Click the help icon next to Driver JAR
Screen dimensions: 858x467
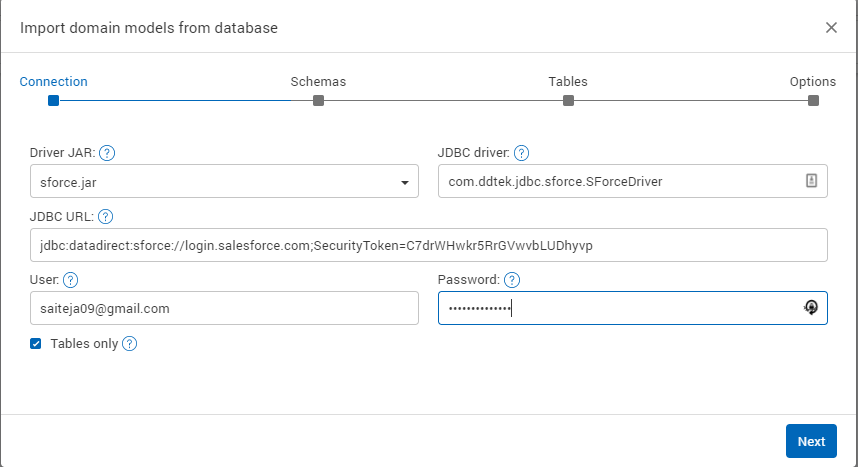coord(107,153)
